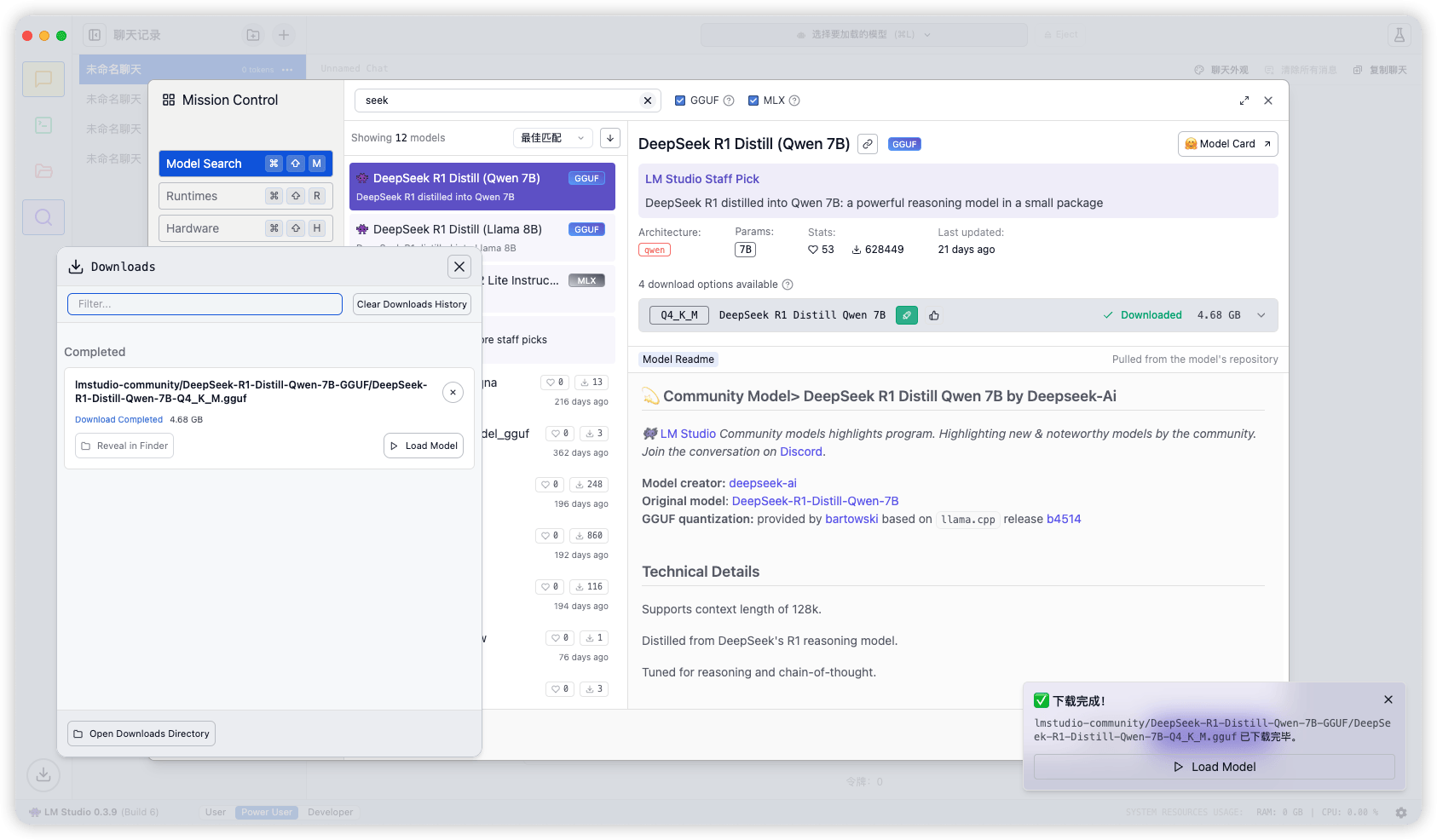Click the Downloaded status text

click(x=1151, y=315)
